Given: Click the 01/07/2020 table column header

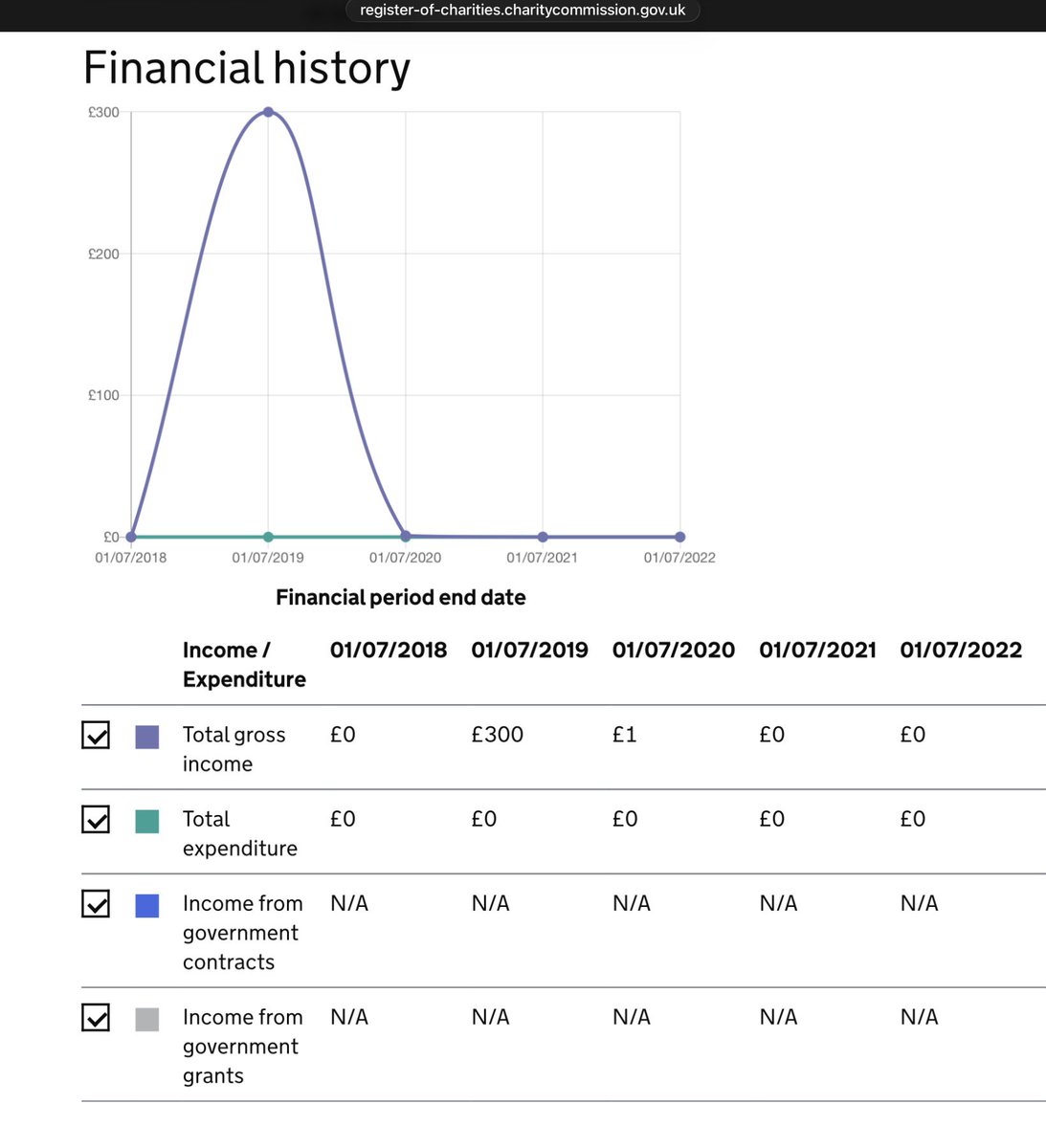Looking at the screenshot, I should 674,651.
